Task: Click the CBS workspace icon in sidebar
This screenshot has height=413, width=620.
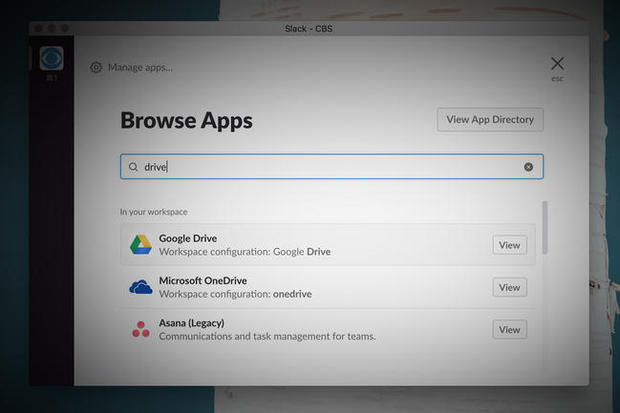Action: [51, 59]
